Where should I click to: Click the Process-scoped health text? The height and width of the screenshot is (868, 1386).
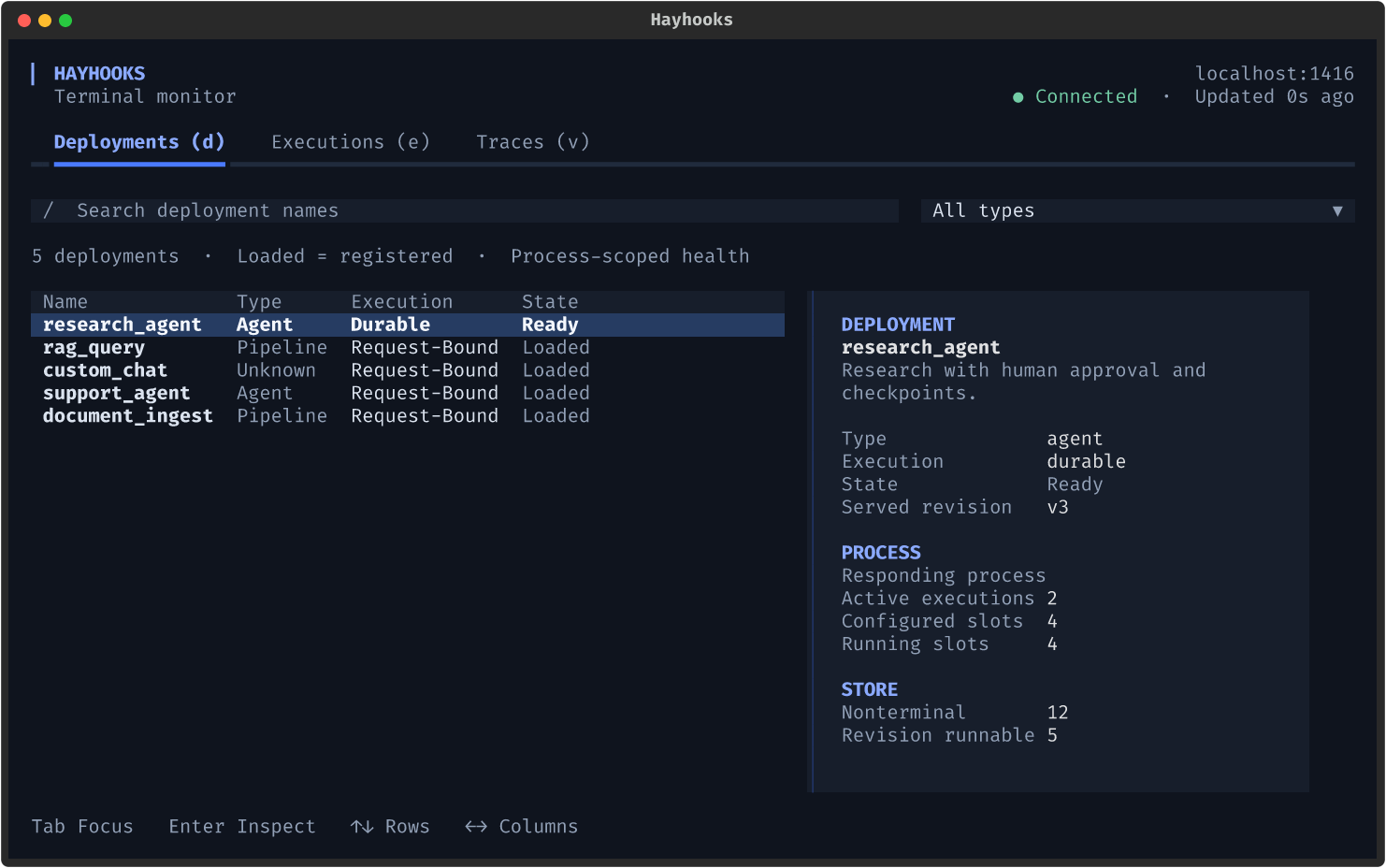[x=629, y=256]
